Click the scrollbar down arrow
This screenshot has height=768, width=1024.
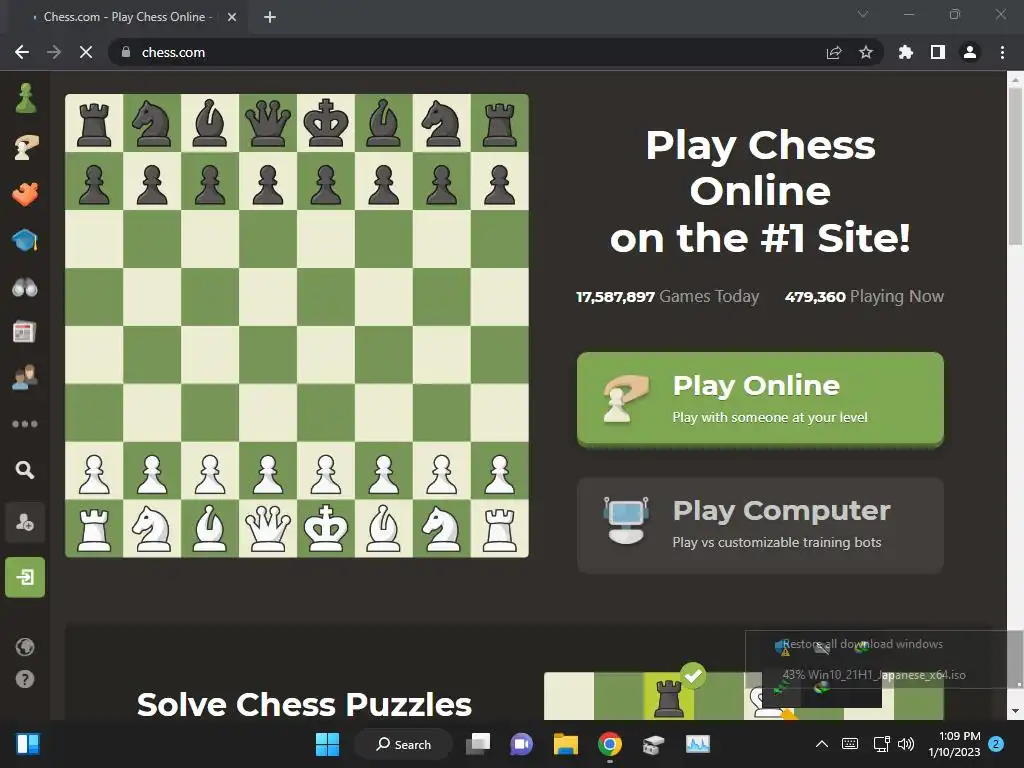pos(1016,711)
